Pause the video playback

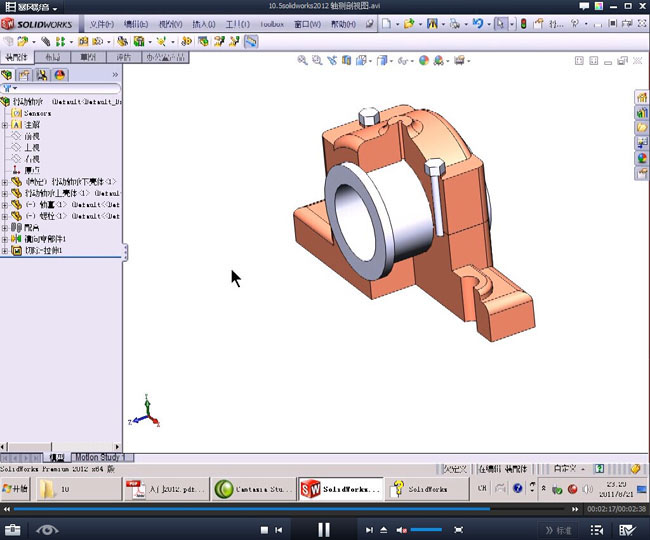point(324,530)
